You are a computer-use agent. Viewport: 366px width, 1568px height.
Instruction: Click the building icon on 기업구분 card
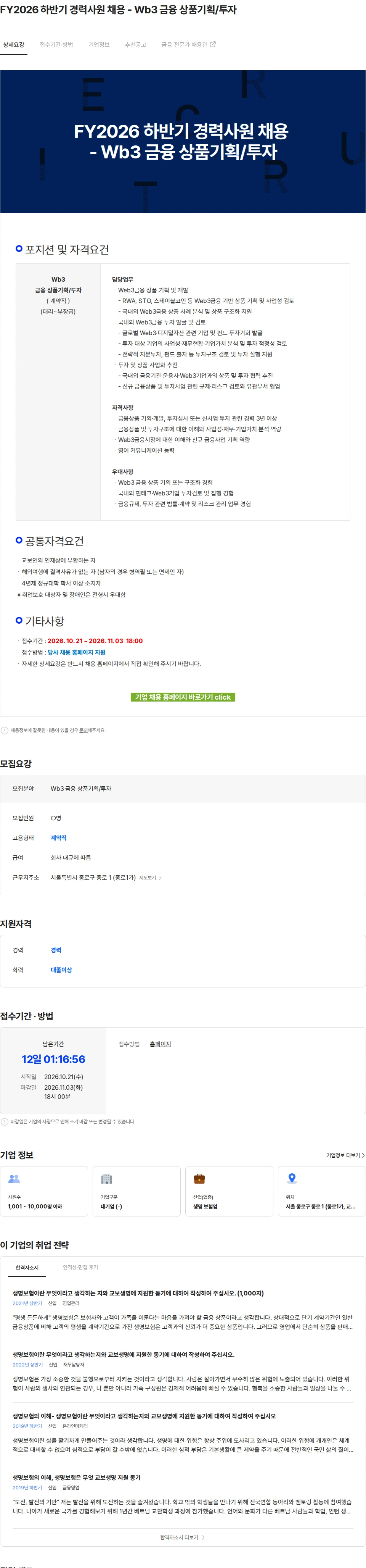tap(106, 1178)
